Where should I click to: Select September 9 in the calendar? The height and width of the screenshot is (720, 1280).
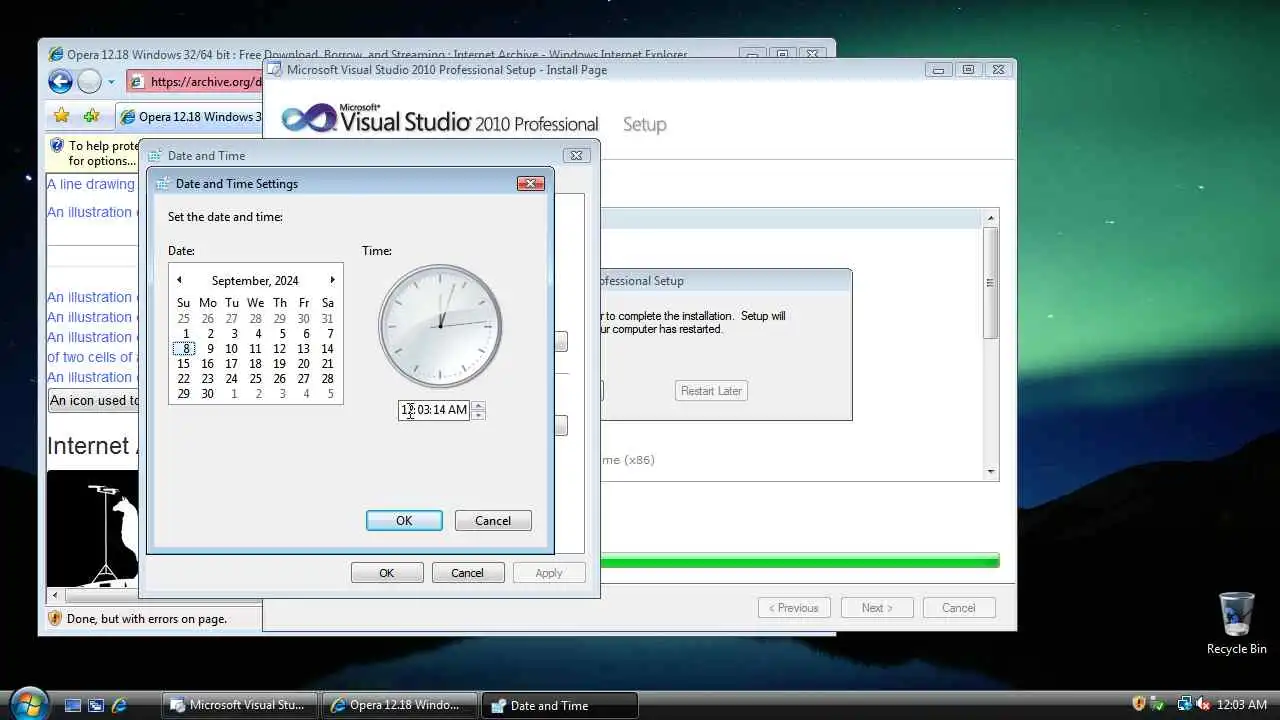click(x=209, y=349)
